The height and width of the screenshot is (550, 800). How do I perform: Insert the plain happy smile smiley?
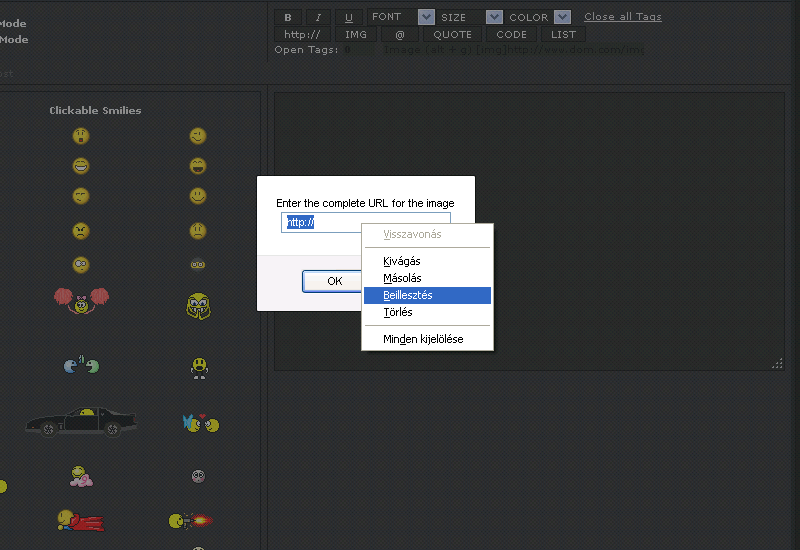(198, 196)
